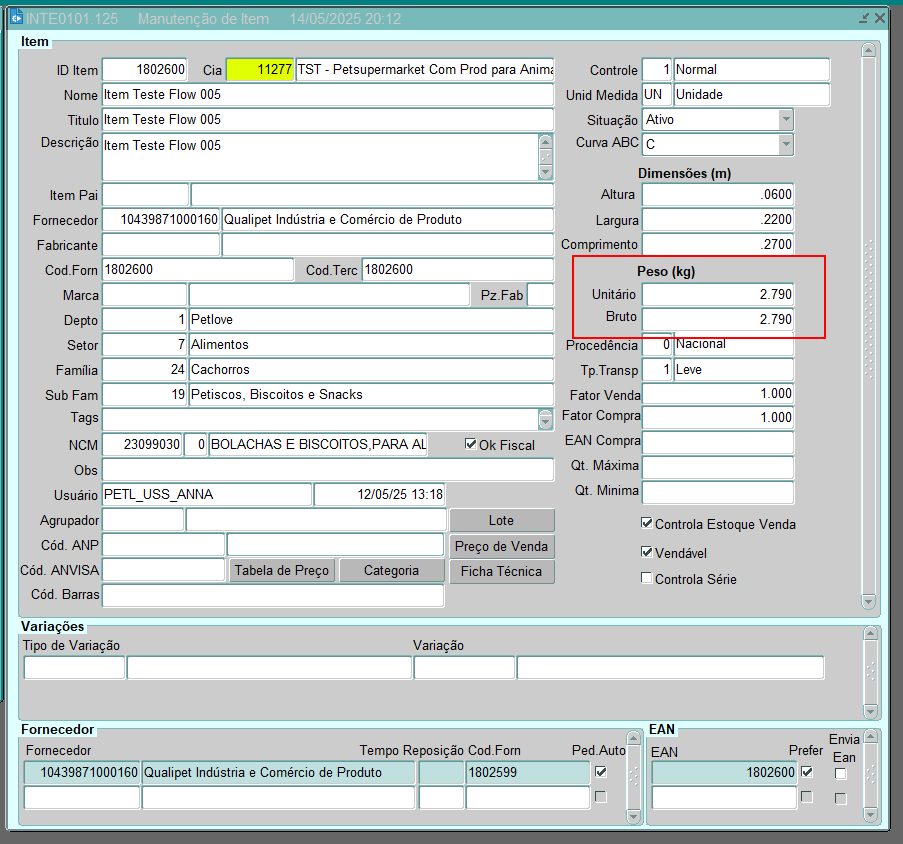The height and width of the screenshot is (844, 903).
Task: Click the Fabricante code field
Action: [x=161, y=245]
